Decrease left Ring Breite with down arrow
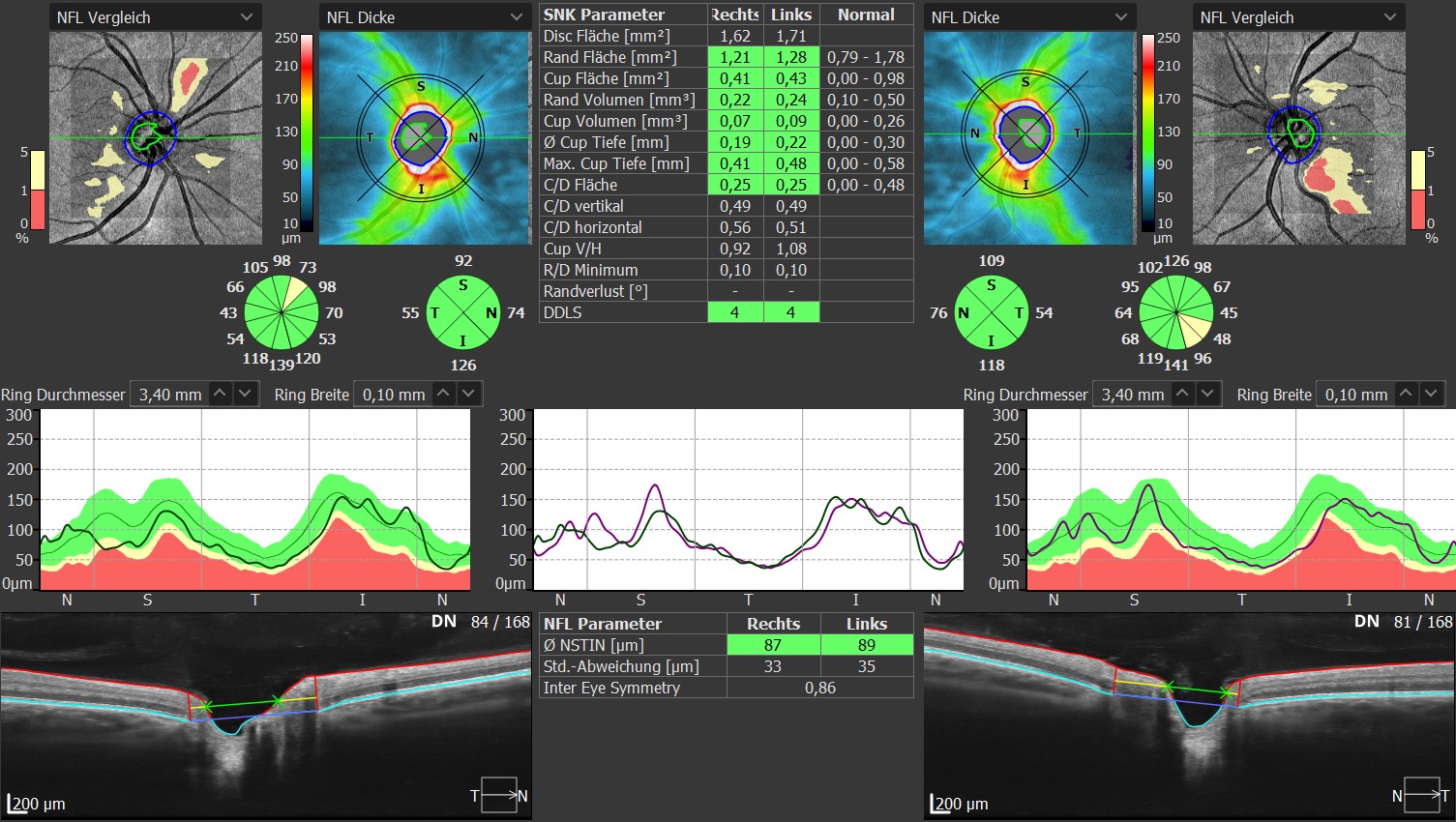This screenshot has width=1456, height=822. [x=468, y=394]
